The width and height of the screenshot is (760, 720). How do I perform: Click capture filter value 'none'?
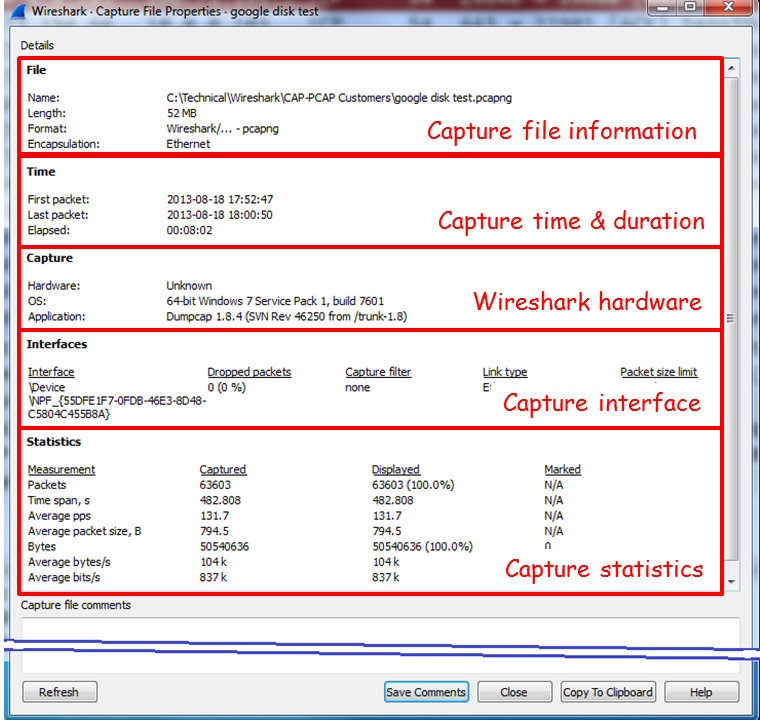(x=357, y=387)
